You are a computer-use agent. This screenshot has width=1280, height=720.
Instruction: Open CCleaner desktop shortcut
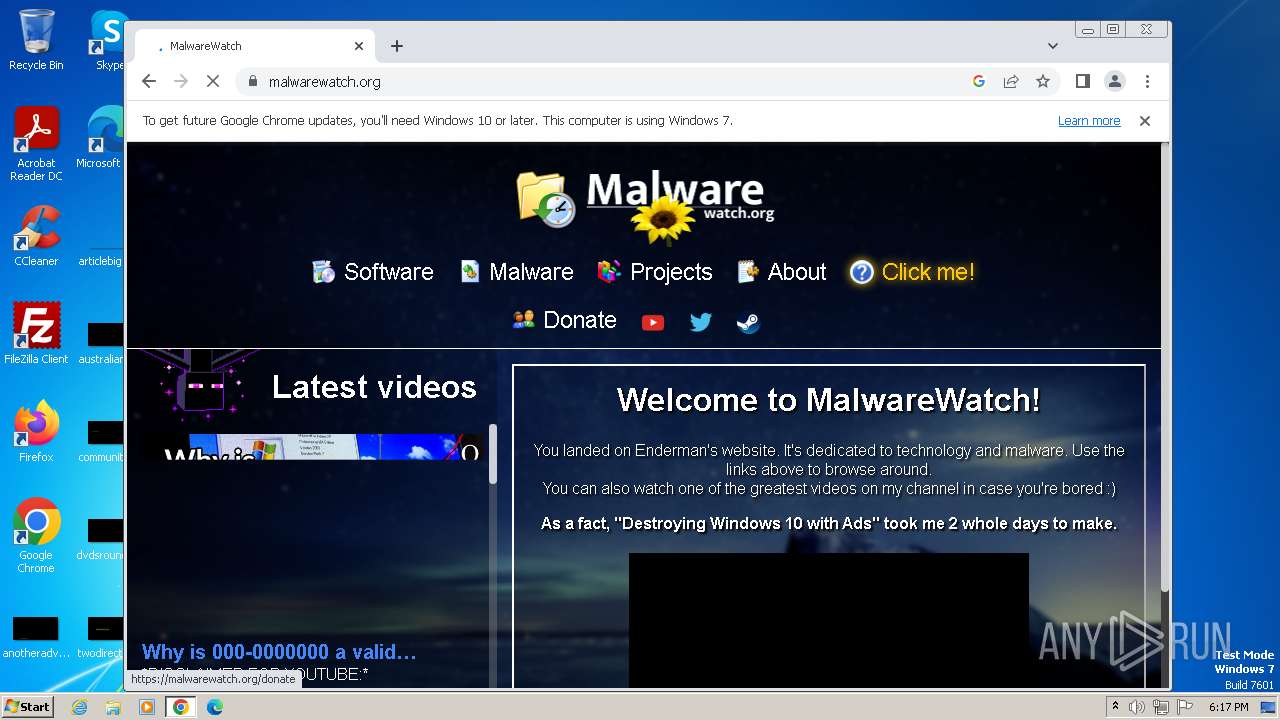(x=36, y=235)
